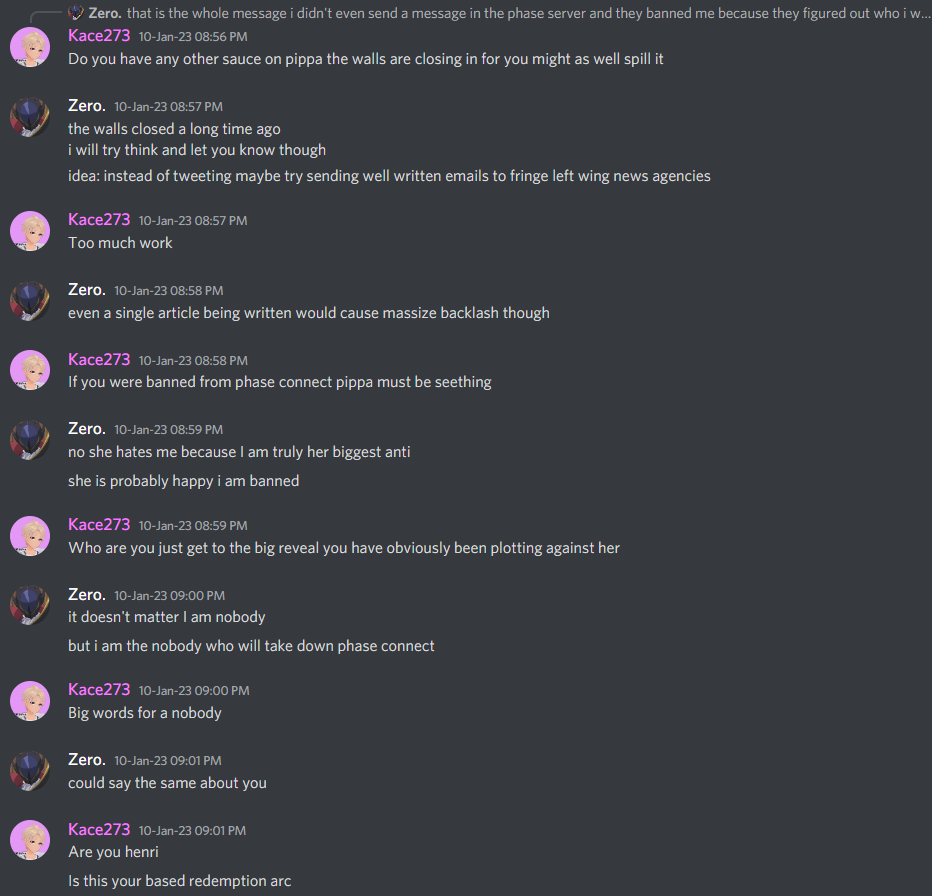
Task: Click the Kace273 username above 'Too much work'
Action: coord(99,219)
